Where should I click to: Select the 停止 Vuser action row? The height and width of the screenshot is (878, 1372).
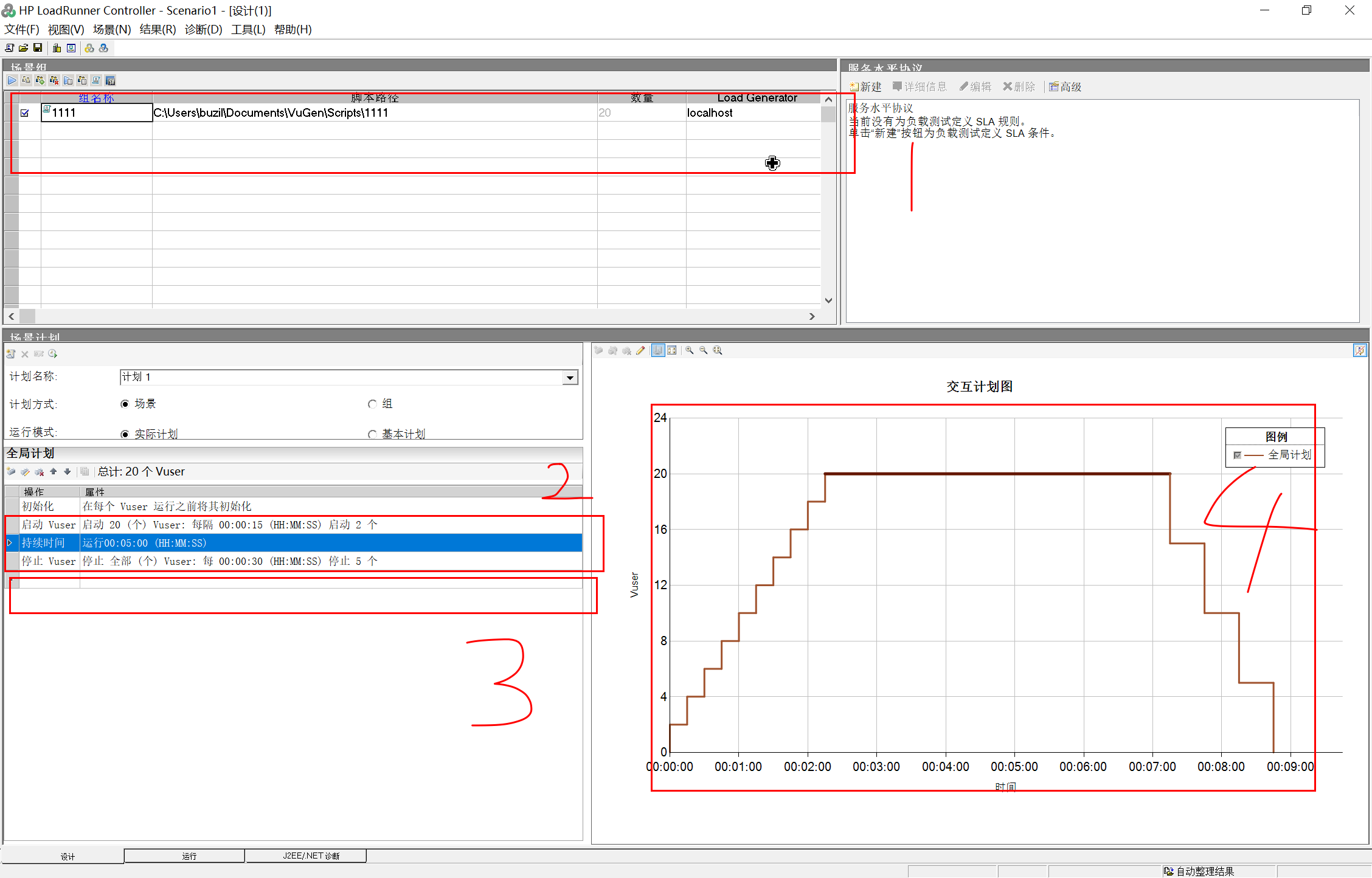pyautogui.click(x=49, y=561)
